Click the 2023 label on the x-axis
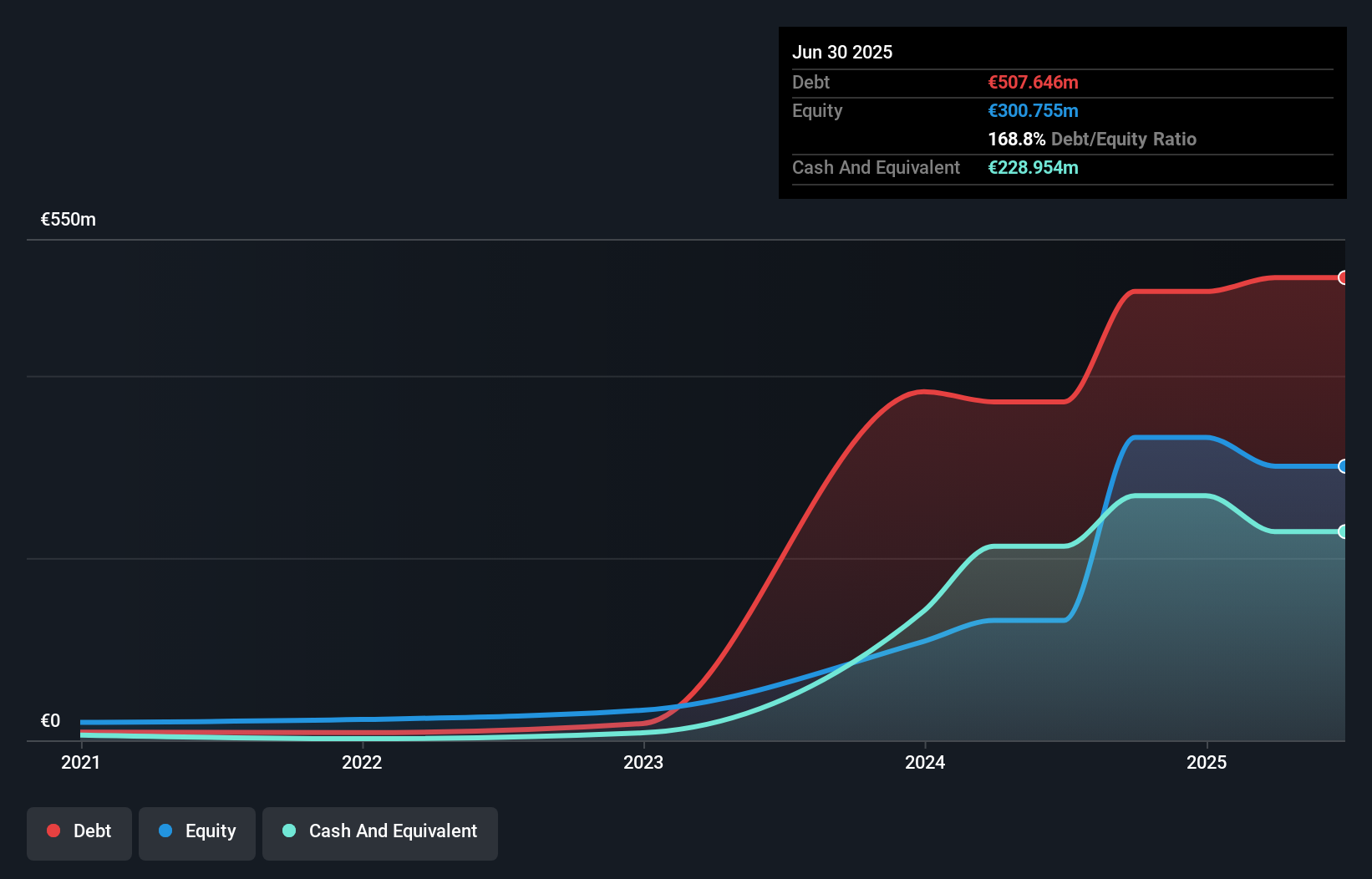This screenshot has height=879, width=1372. pos(643,762)
